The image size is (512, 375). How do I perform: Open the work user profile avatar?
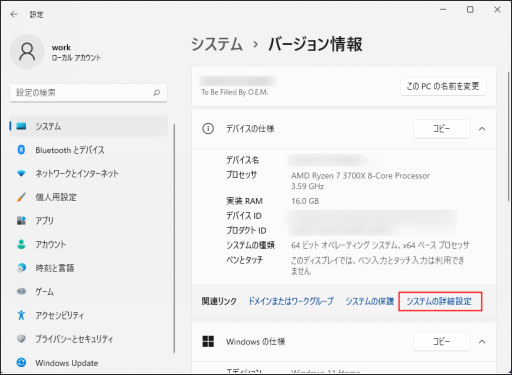point(27,52)
